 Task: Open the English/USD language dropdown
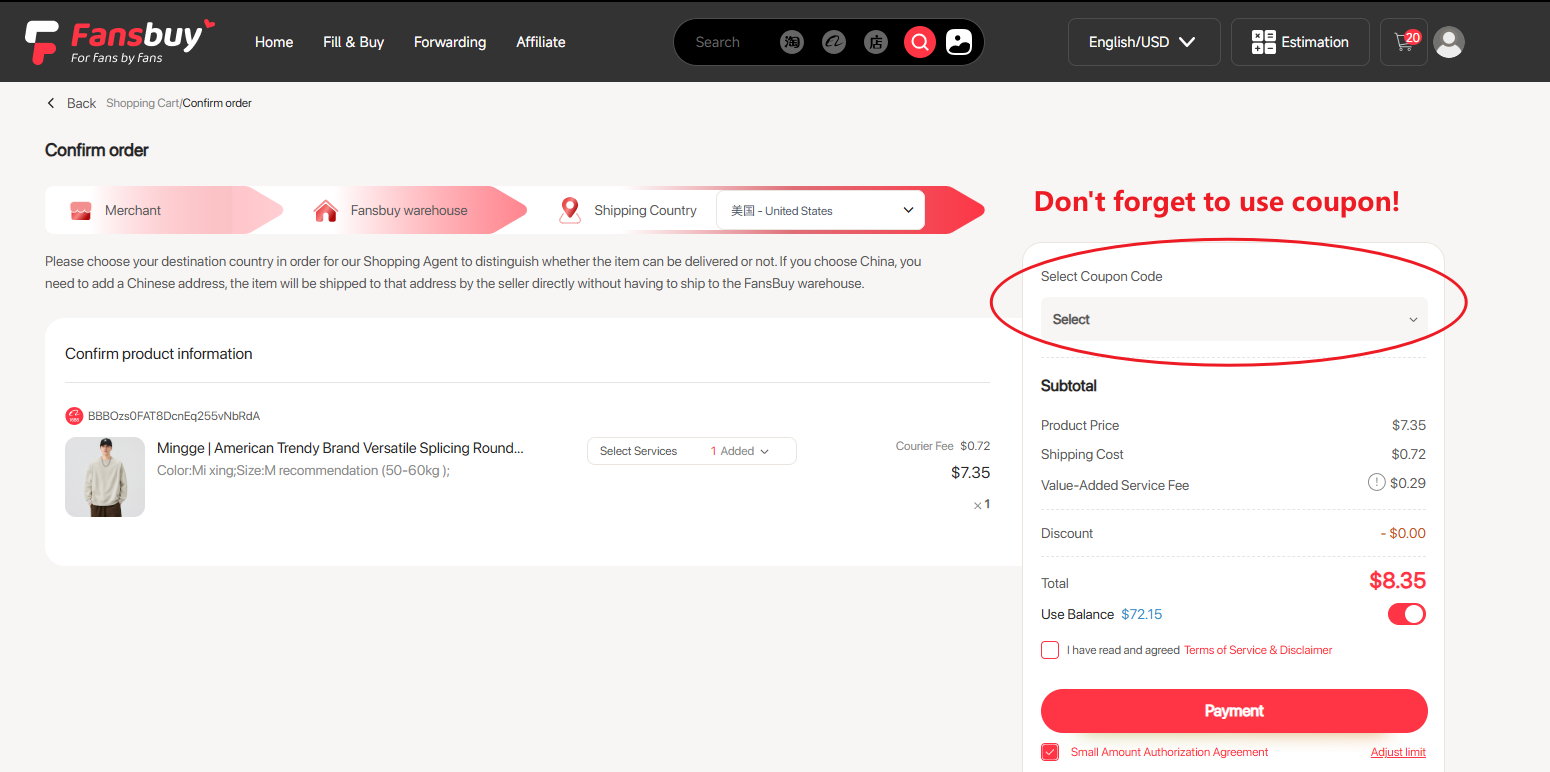click(1144, 42)
